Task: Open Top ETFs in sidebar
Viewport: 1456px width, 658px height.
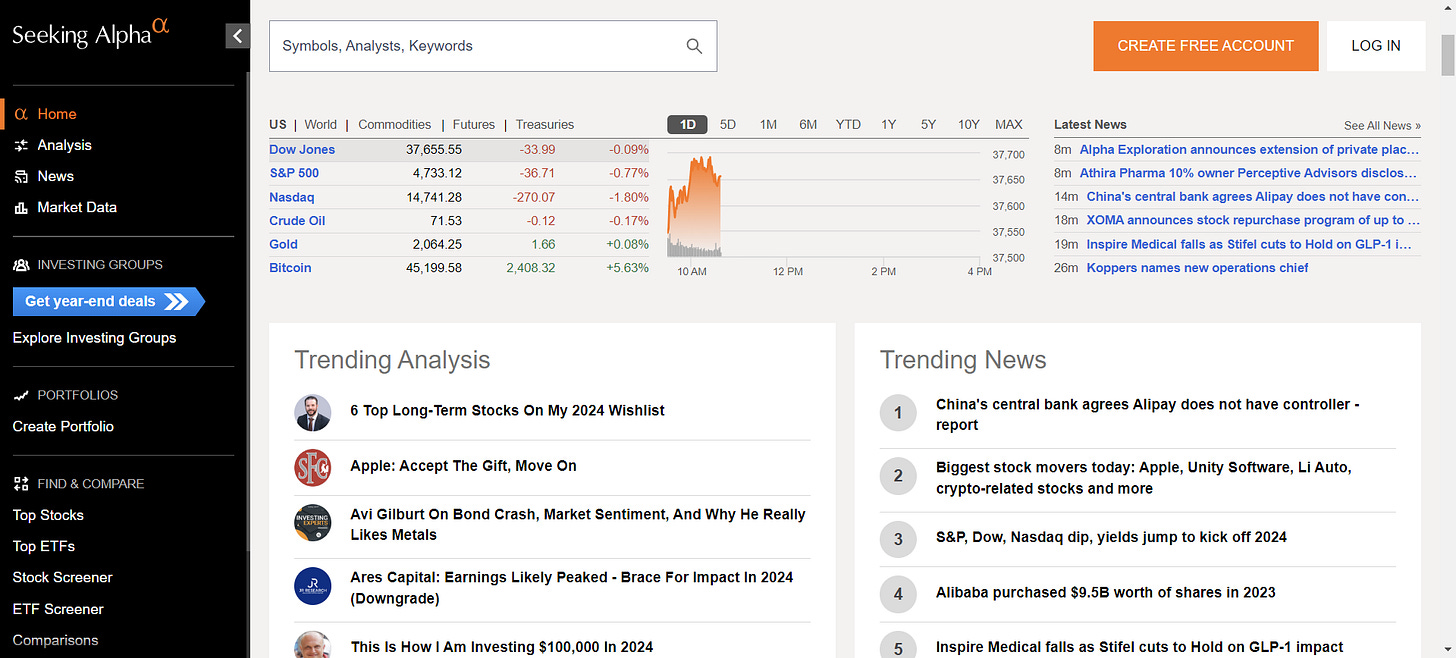Action: 44,546
